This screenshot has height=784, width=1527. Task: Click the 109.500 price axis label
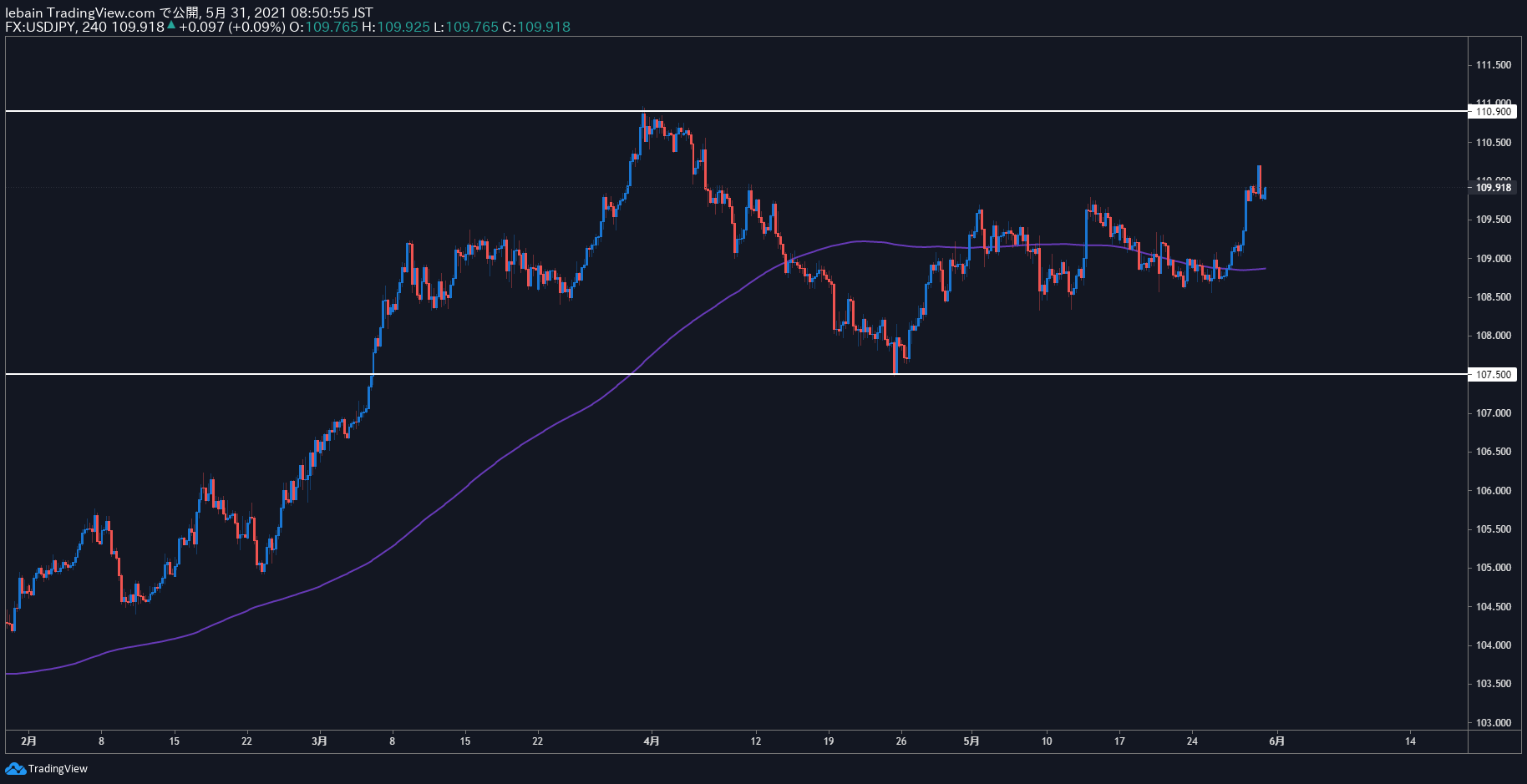coord(1493,220)
